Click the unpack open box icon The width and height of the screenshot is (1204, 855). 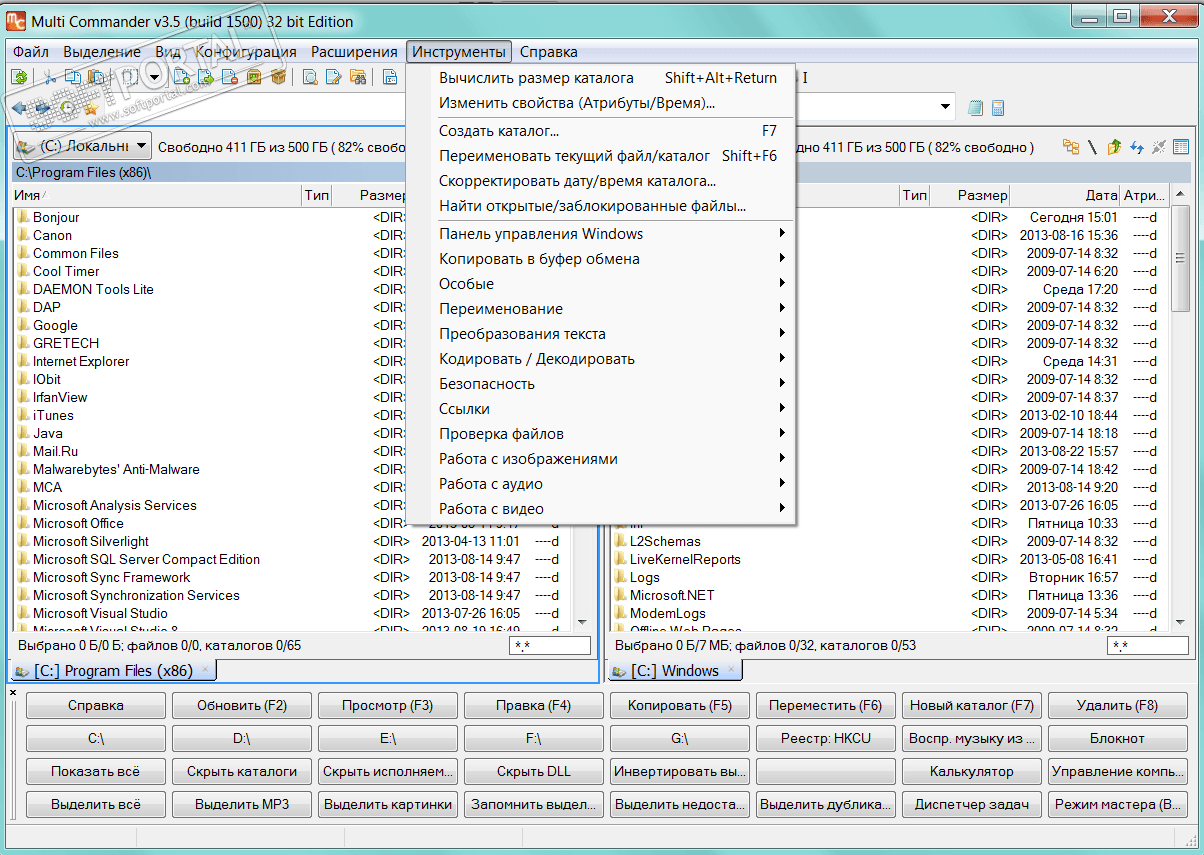coord(278,78)
